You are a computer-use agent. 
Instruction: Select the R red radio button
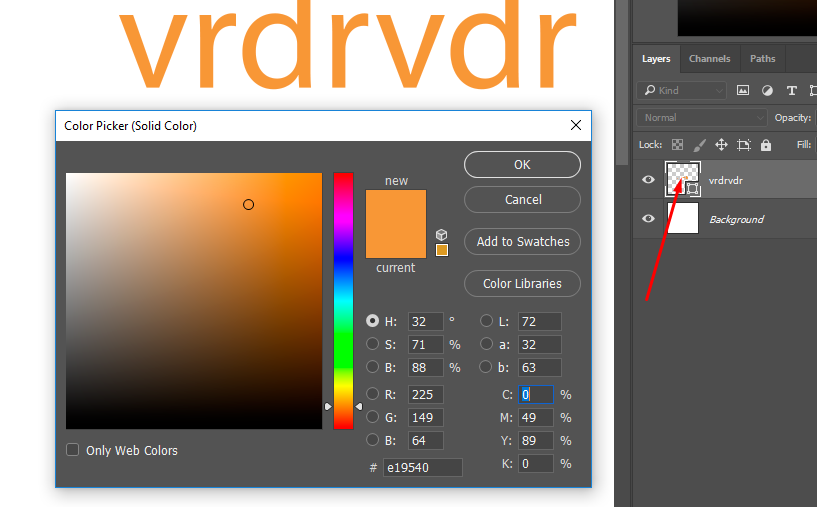[372, 393]
